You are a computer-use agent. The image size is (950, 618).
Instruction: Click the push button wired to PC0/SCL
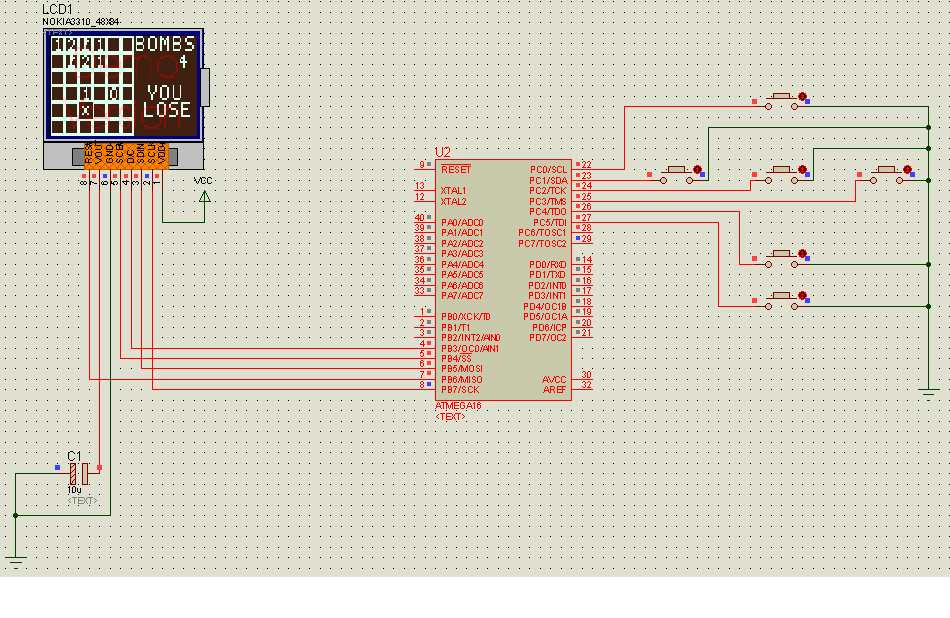click(x=781, y=101)
